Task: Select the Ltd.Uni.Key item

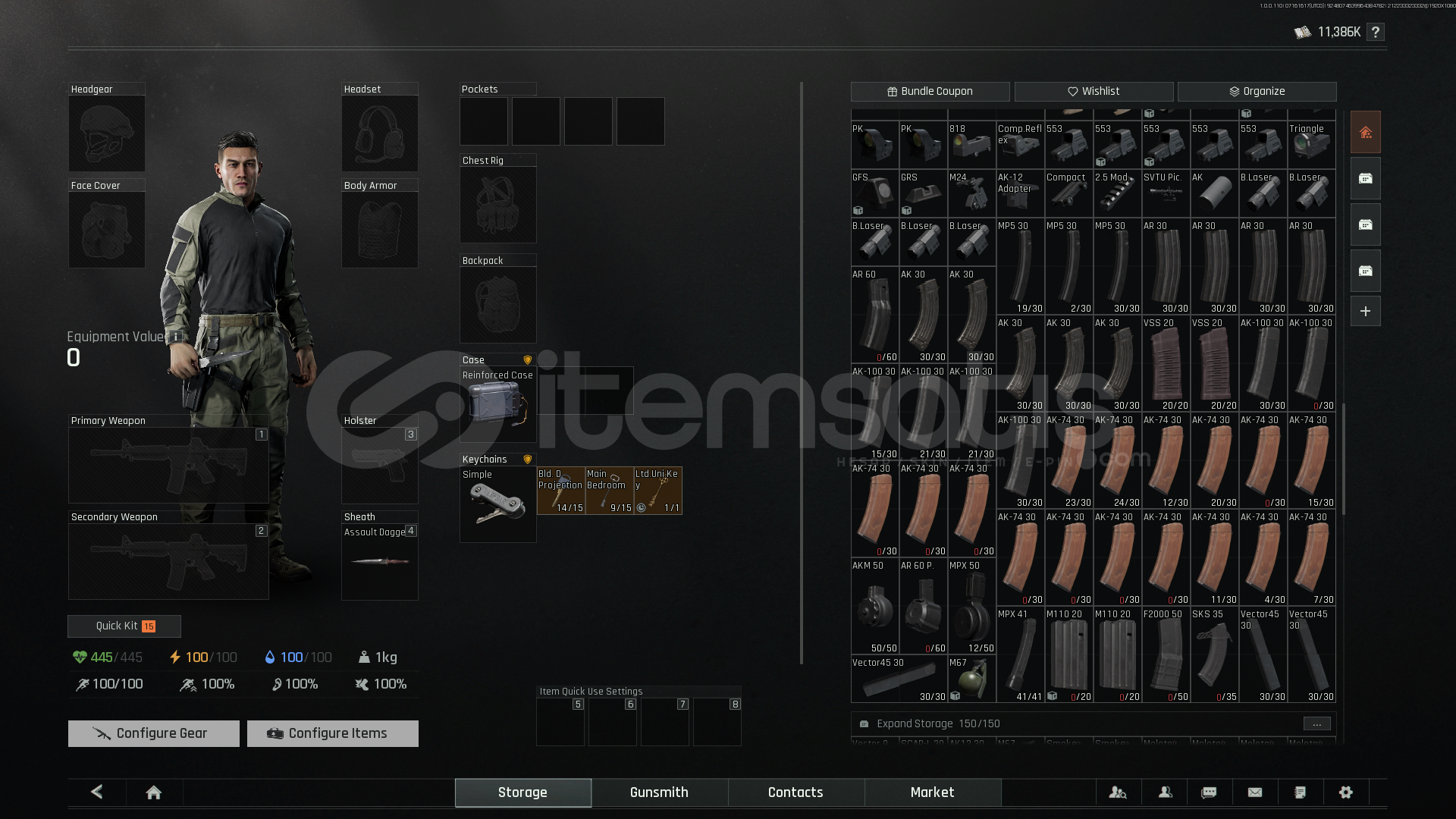Action: click(x=658, y=491)
